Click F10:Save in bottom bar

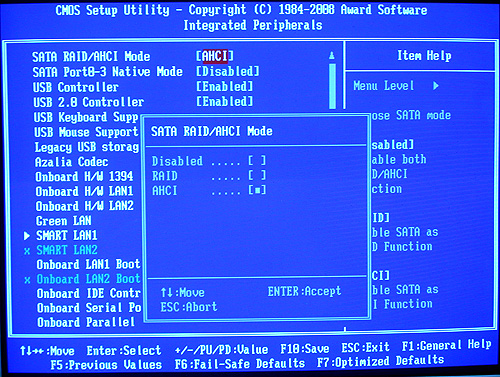(x=305, y=349)
